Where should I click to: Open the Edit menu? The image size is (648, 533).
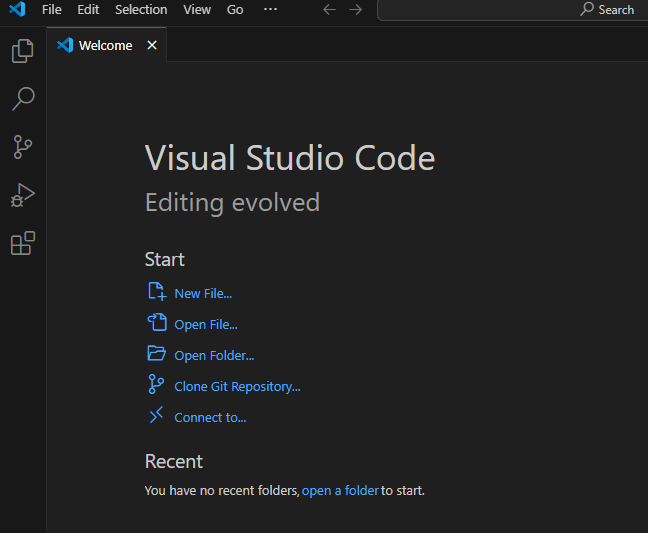pyautogui.click(x=88, y=10)
